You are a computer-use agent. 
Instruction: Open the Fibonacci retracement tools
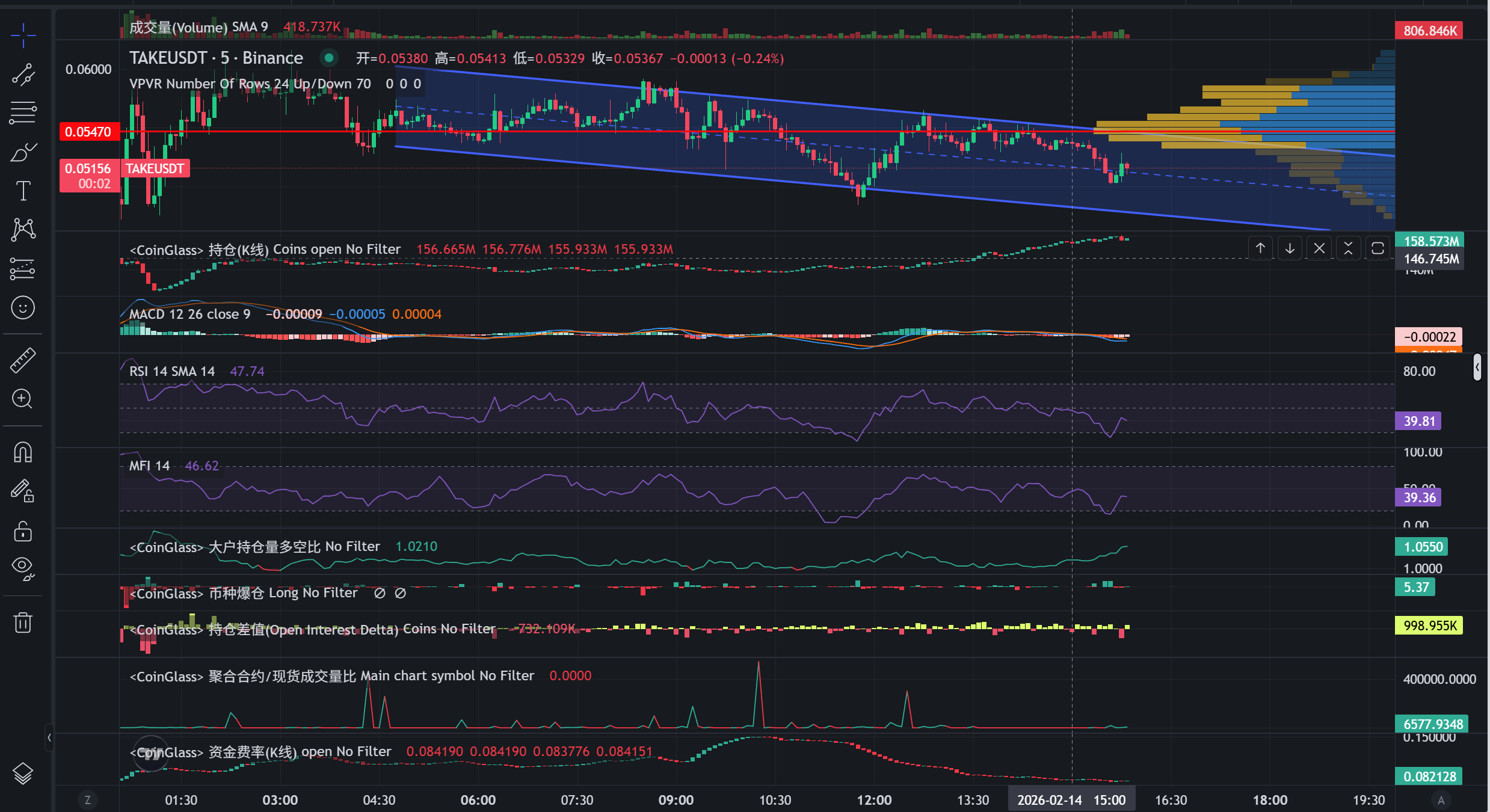[23, 112]
